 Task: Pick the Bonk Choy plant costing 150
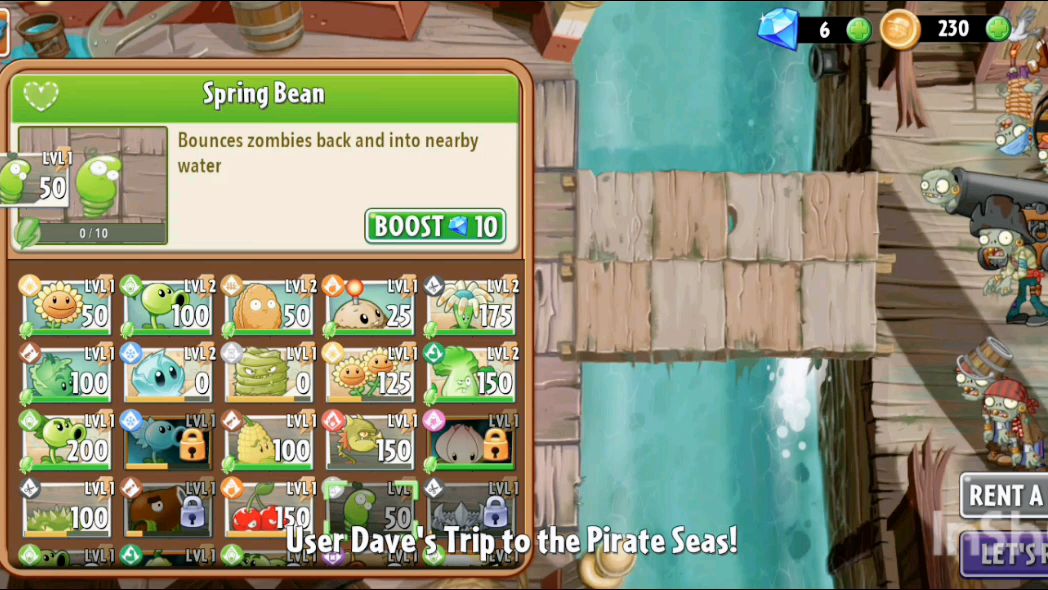click(x=472, y=374)
